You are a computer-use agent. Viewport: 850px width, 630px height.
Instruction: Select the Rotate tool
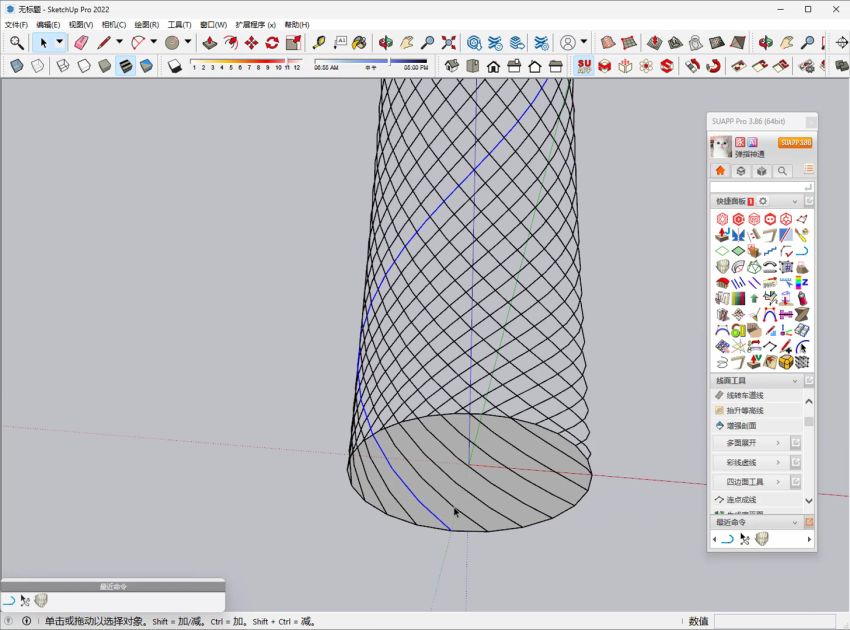coord(272,42)
